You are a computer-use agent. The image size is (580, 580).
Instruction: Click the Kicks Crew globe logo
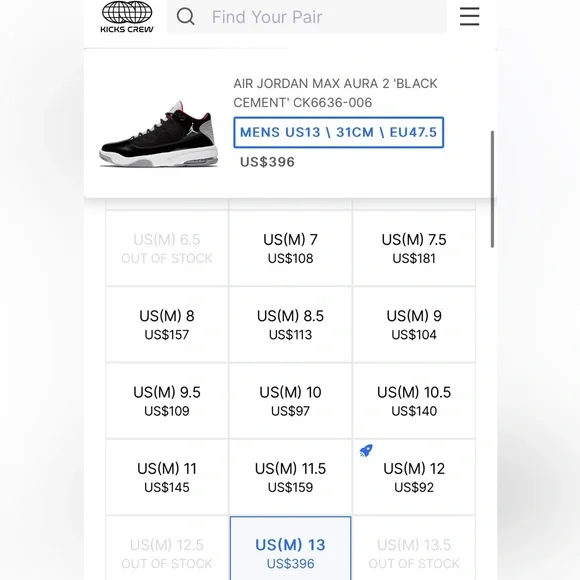pos(127,17)
